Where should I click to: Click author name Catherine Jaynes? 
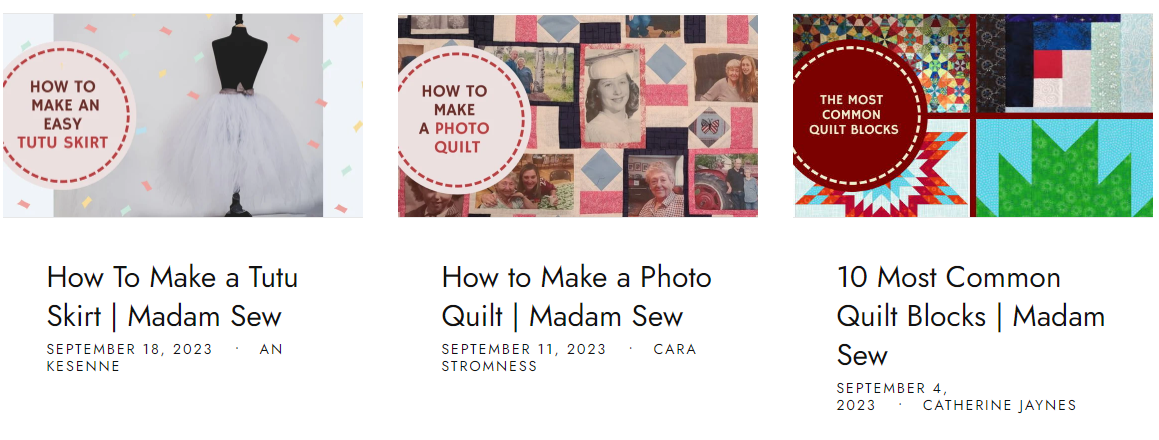[999, 405]
